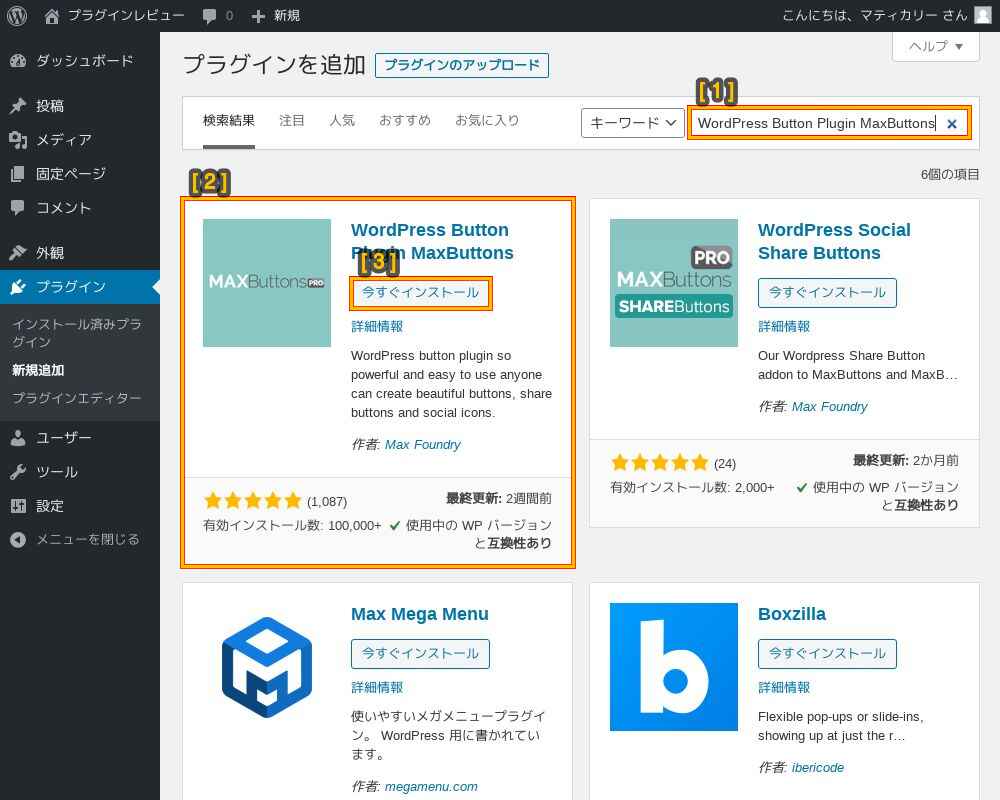Click the ツール wrench icon
The height and width of the screenshot is (800, 1000).
18,472
